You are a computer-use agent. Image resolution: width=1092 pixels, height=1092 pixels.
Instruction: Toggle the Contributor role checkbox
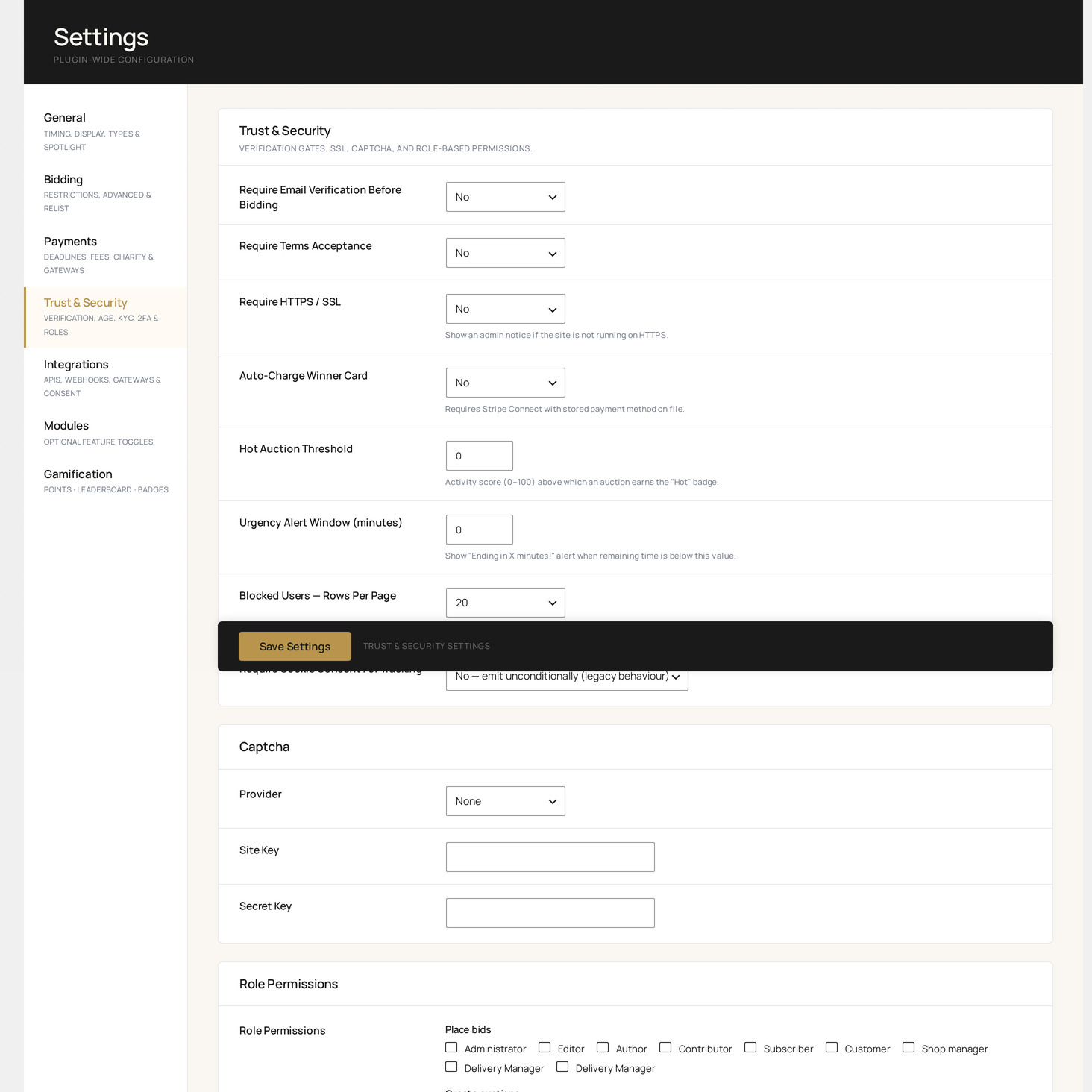pos(665,1047)
